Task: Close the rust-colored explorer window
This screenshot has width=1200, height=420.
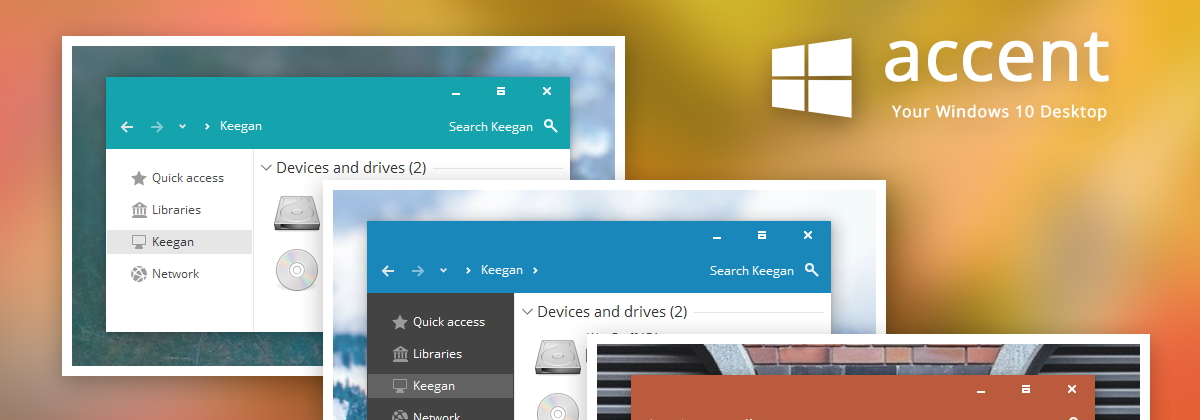Action: 1072,389
